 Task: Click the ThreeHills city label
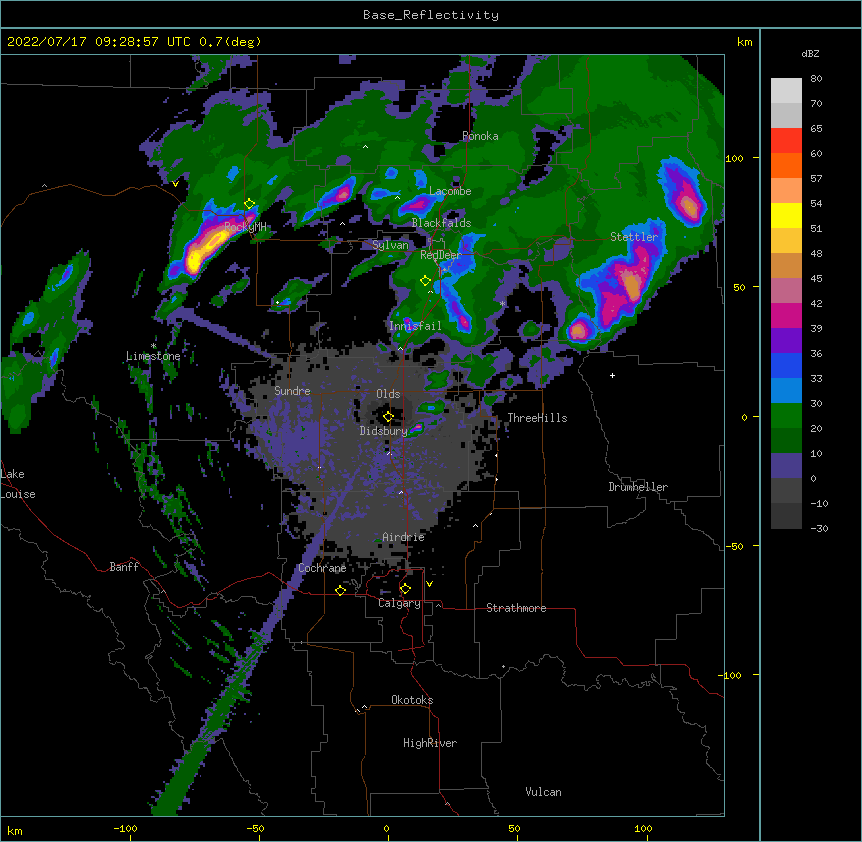pos(537,418)
